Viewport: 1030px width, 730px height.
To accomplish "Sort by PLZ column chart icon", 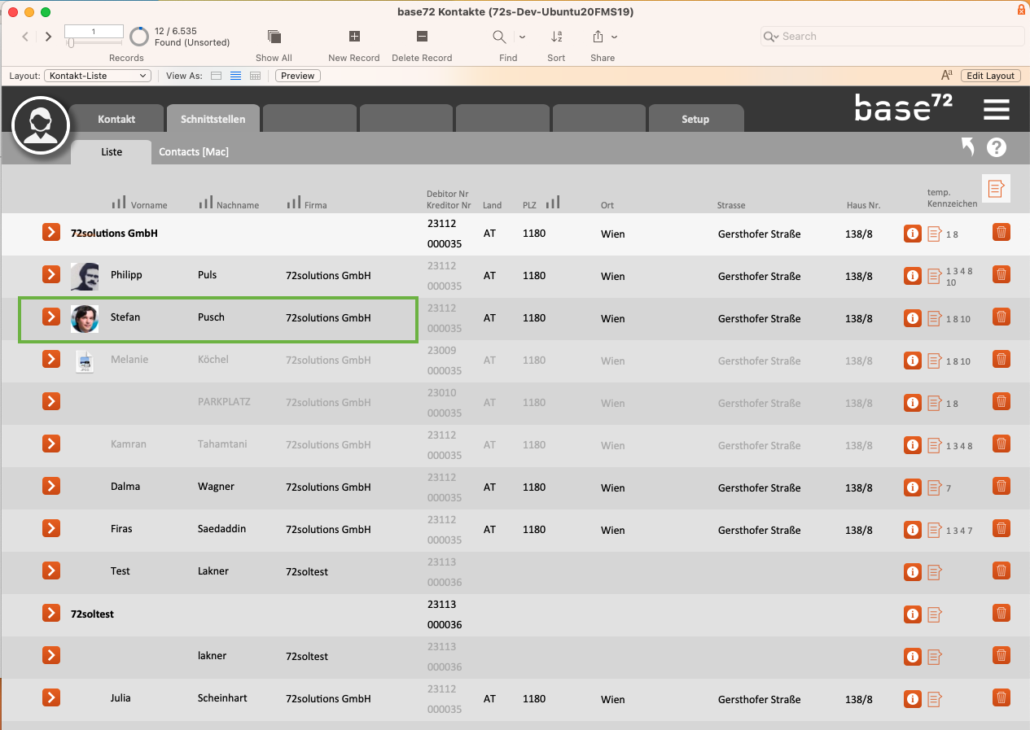I will [552, 202].
